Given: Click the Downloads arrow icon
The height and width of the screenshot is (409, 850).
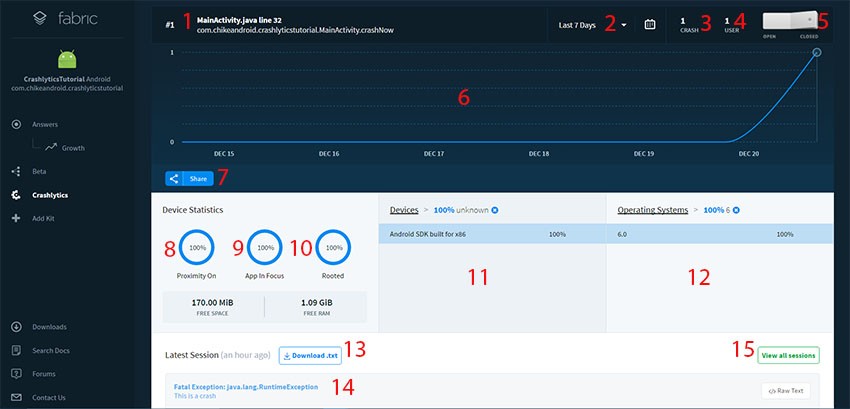Looking at the screenshot, I should [16, 327].
